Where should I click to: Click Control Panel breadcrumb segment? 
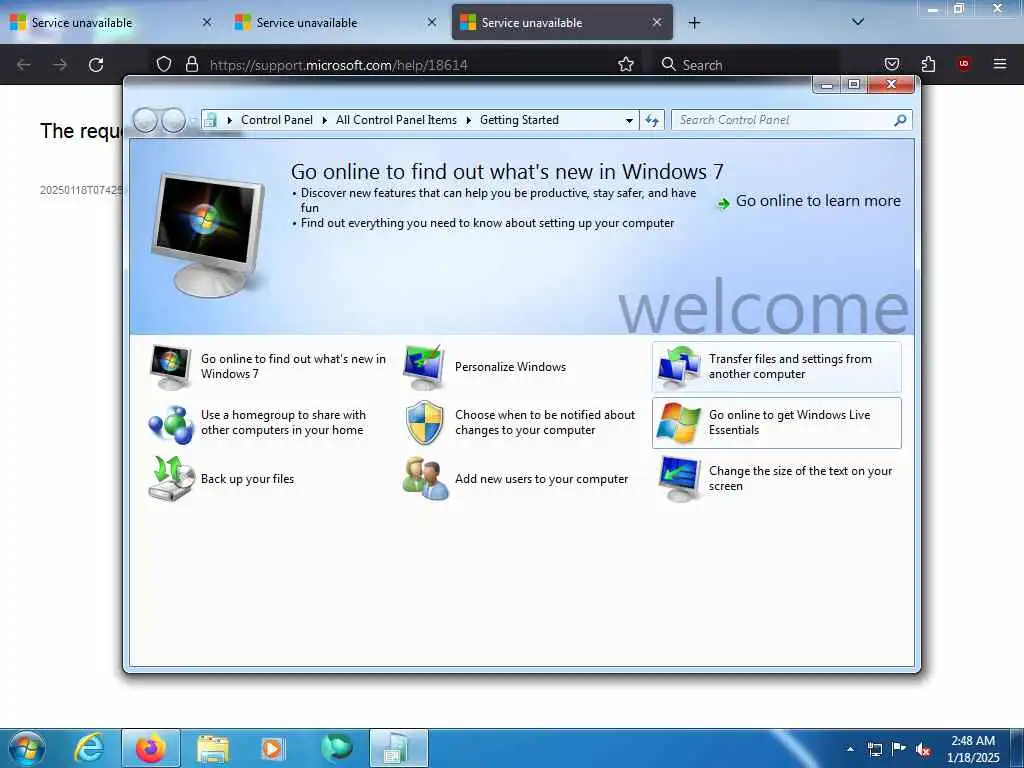277,120
